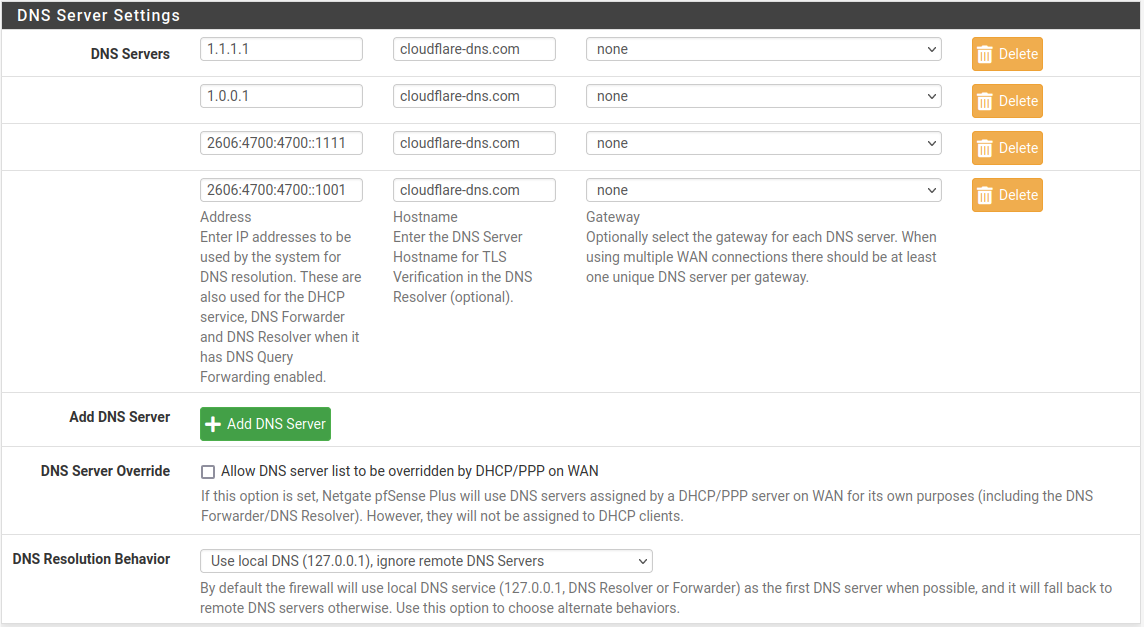Open the DNS Resolution Behavior dropdown
This screenshot has width=1144, height=627.
(425, 561)
